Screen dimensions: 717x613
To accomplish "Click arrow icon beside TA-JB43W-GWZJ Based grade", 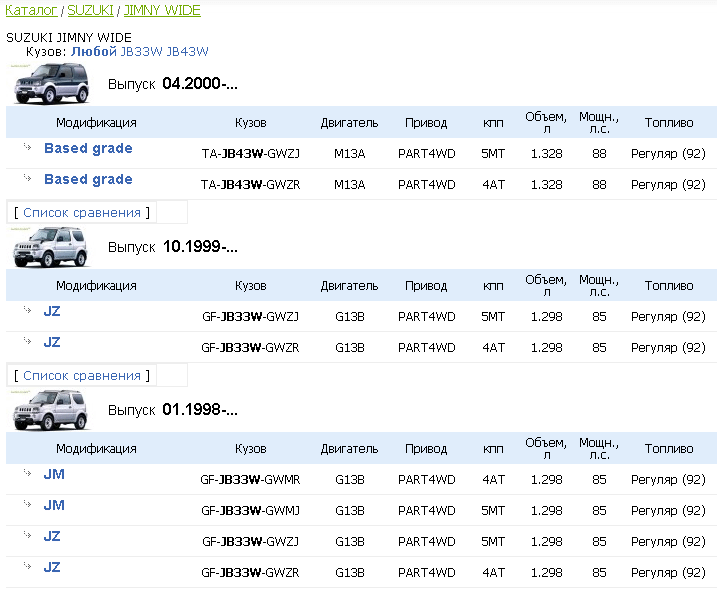I will (27, 147).
